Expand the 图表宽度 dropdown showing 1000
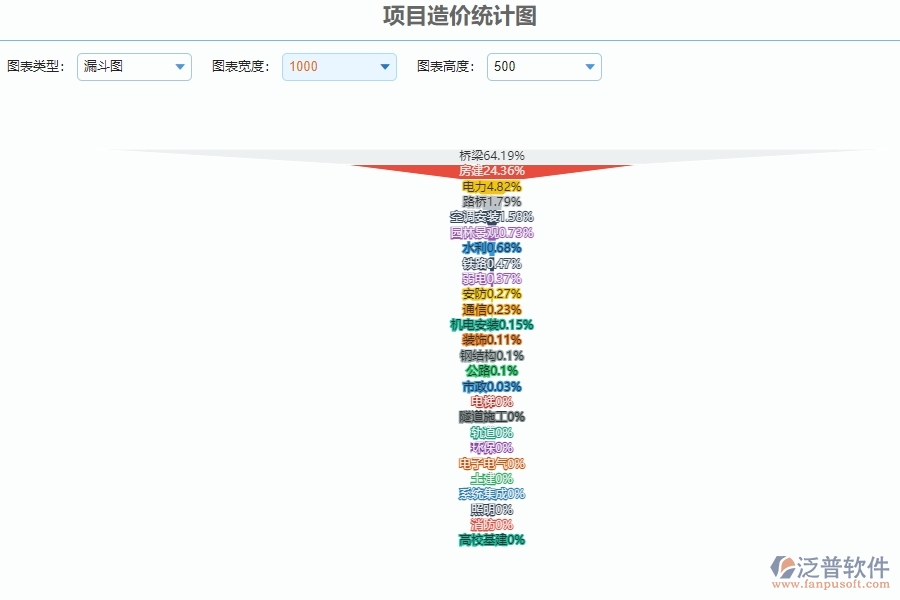Viewport: 900px width, 600px height. coord(384,67)
